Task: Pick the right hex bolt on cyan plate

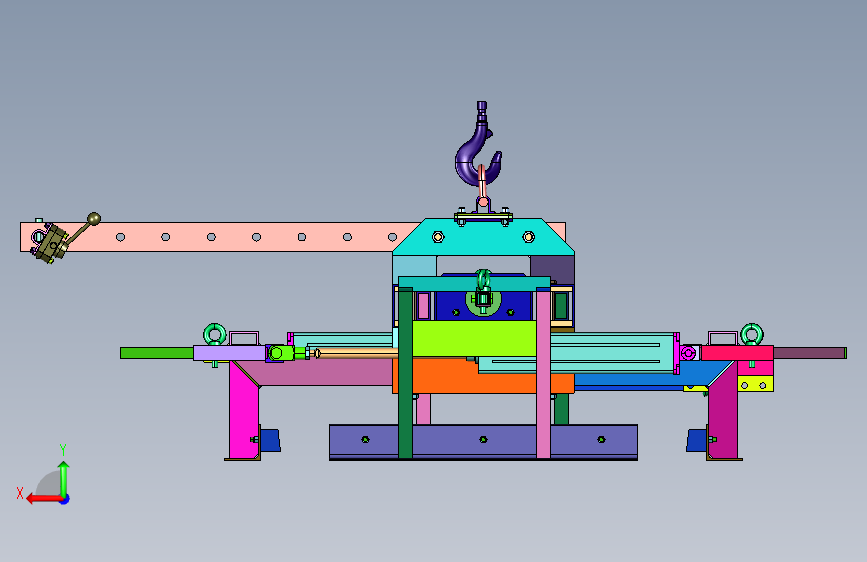Action: click(529, 237)
